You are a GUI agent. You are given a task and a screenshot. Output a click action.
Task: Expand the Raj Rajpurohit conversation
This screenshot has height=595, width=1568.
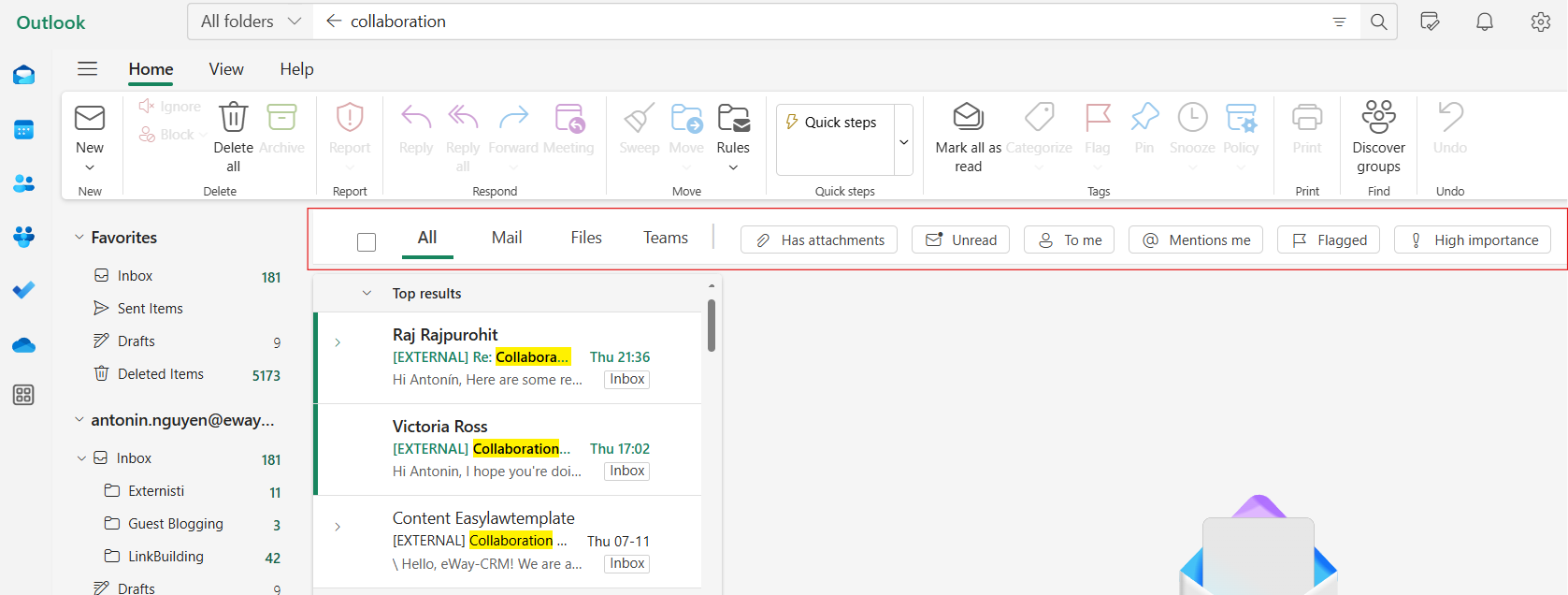(x=338, y=342)
